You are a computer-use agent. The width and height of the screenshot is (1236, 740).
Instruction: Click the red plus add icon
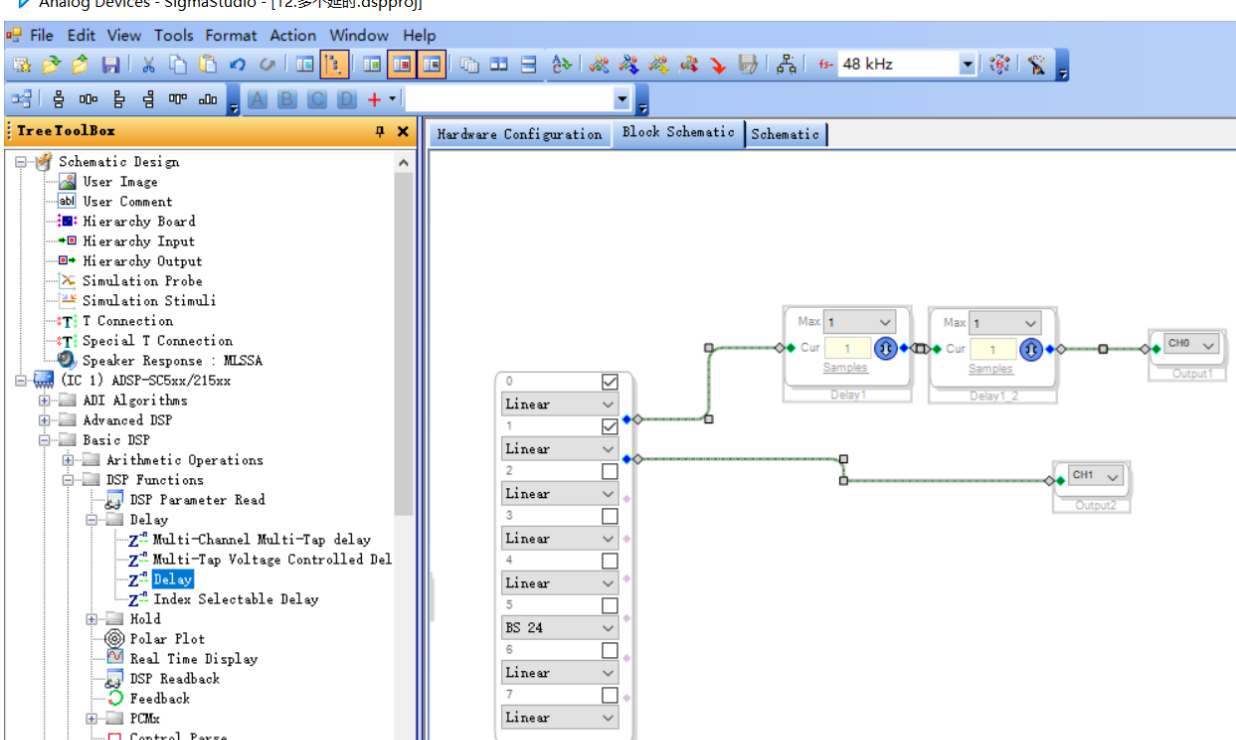375,99
